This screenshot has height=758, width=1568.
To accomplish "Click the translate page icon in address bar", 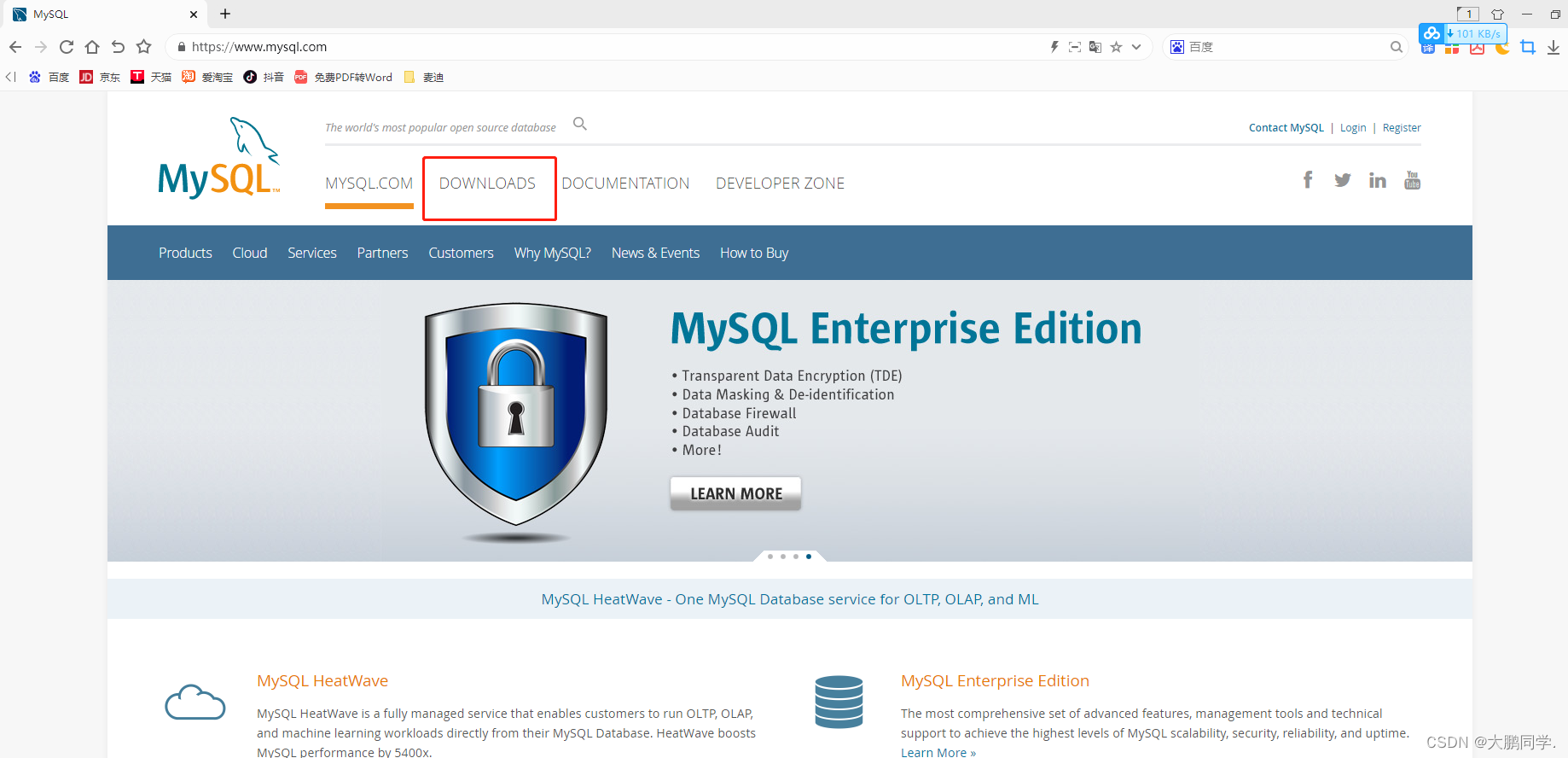I will pyautogui.click(x=1095, y=47).
